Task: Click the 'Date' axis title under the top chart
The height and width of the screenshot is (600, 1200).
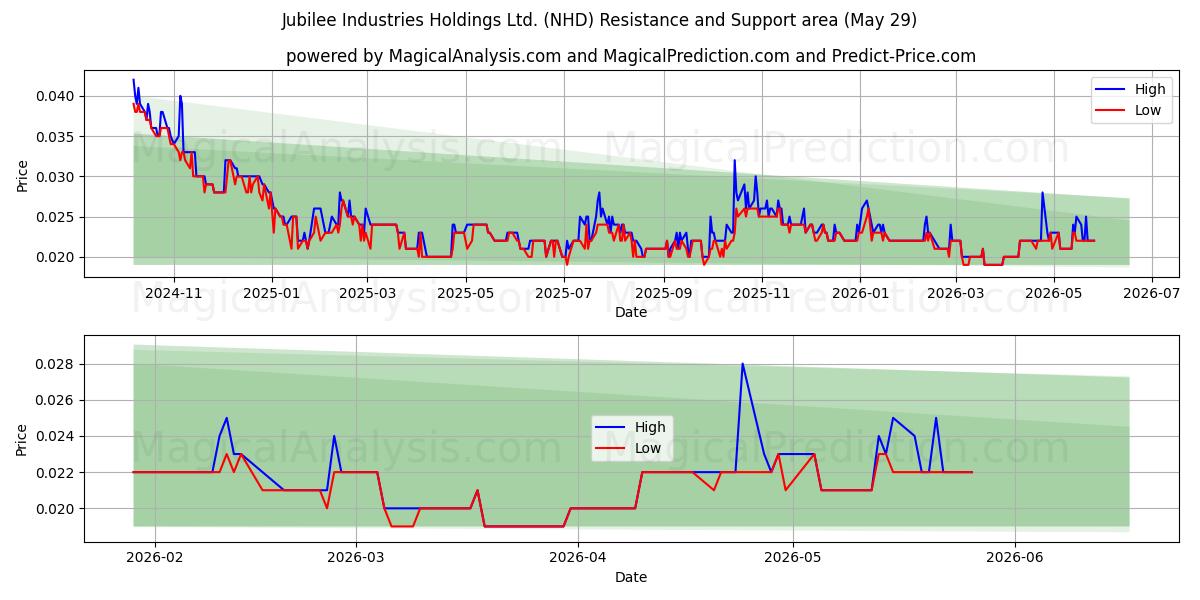Action: tap(631, 312)
